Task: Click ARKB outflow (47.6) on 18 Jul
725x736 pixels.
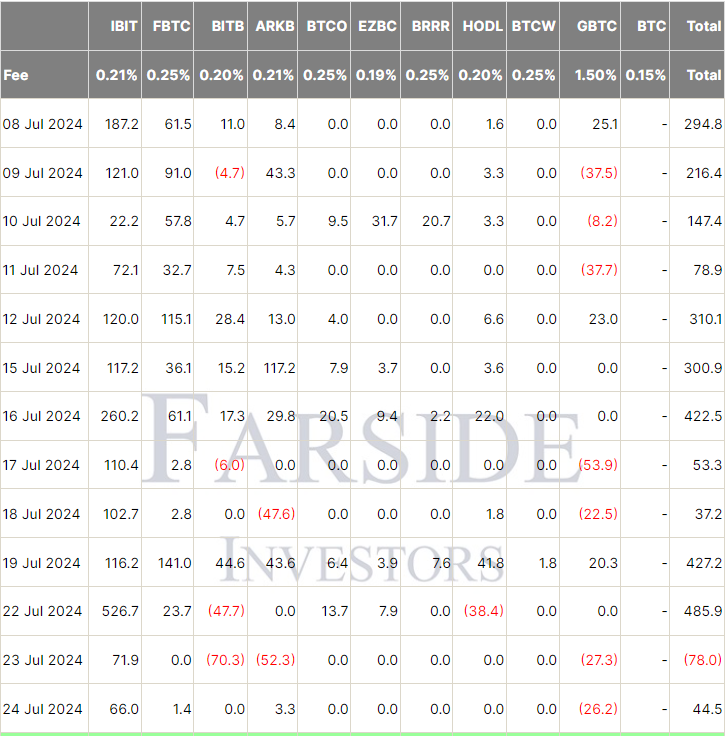Action: (276, 514)
